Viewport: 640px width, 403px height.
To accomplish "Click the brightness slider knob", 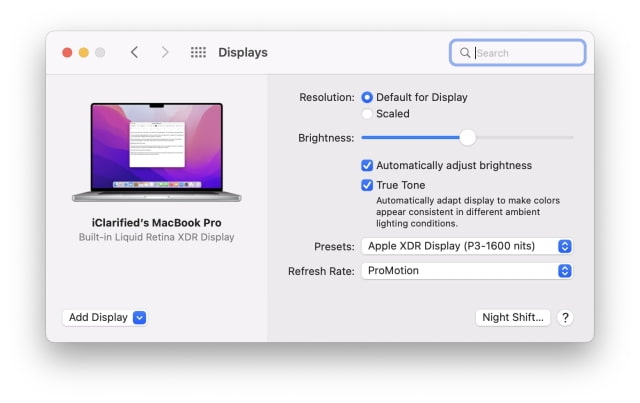I will click(468, 138).
